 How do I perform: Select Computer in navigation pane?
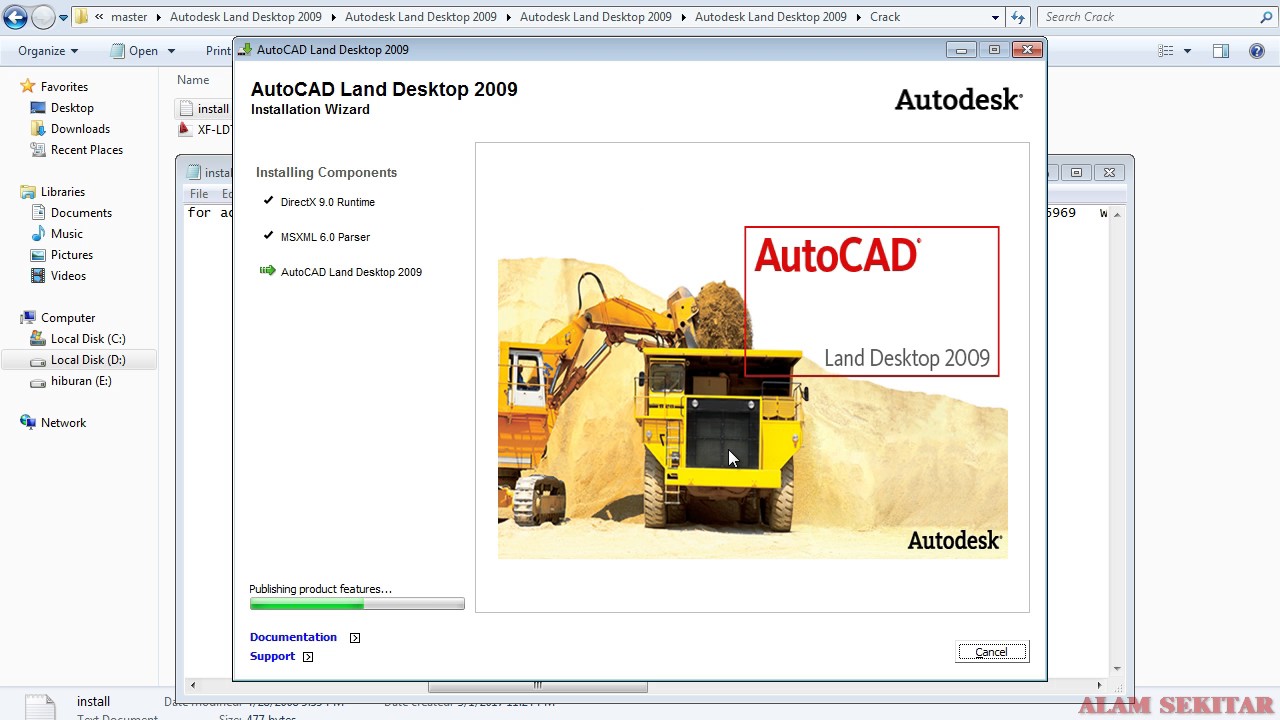(68, 318)
